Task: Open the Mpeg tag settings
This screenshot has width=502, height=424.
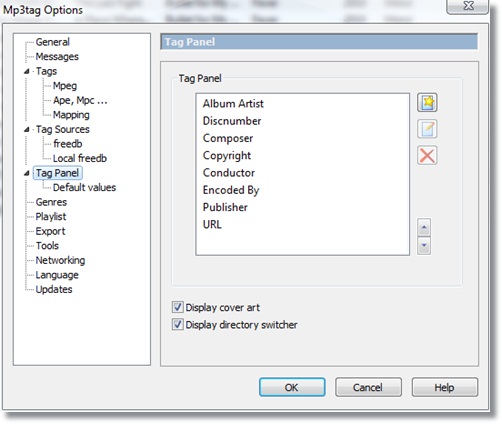Action: (x=65, y=86)
